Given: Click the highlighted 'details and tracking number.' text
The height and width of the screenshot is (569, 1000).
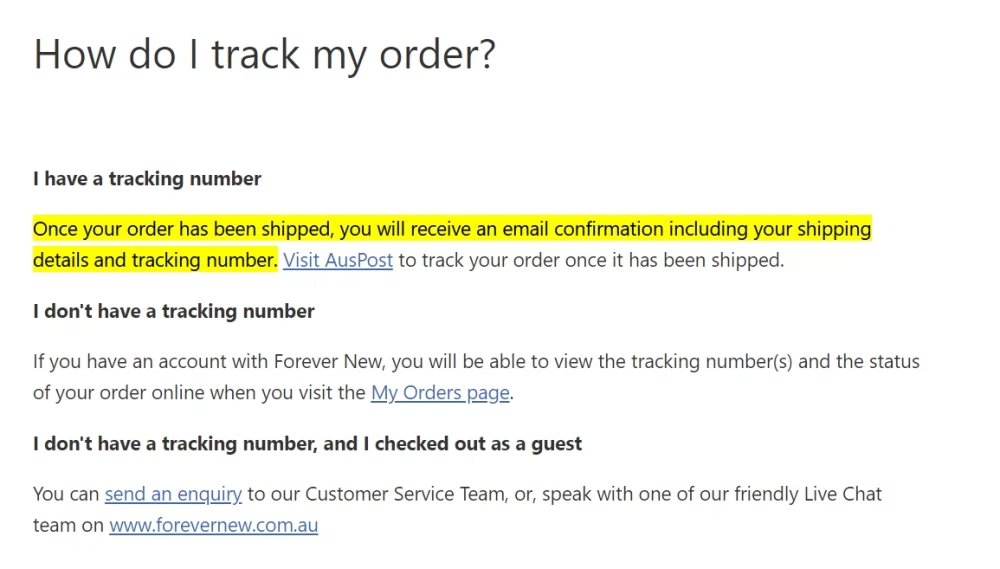Looking at the screenshot, I should [155, 260].
